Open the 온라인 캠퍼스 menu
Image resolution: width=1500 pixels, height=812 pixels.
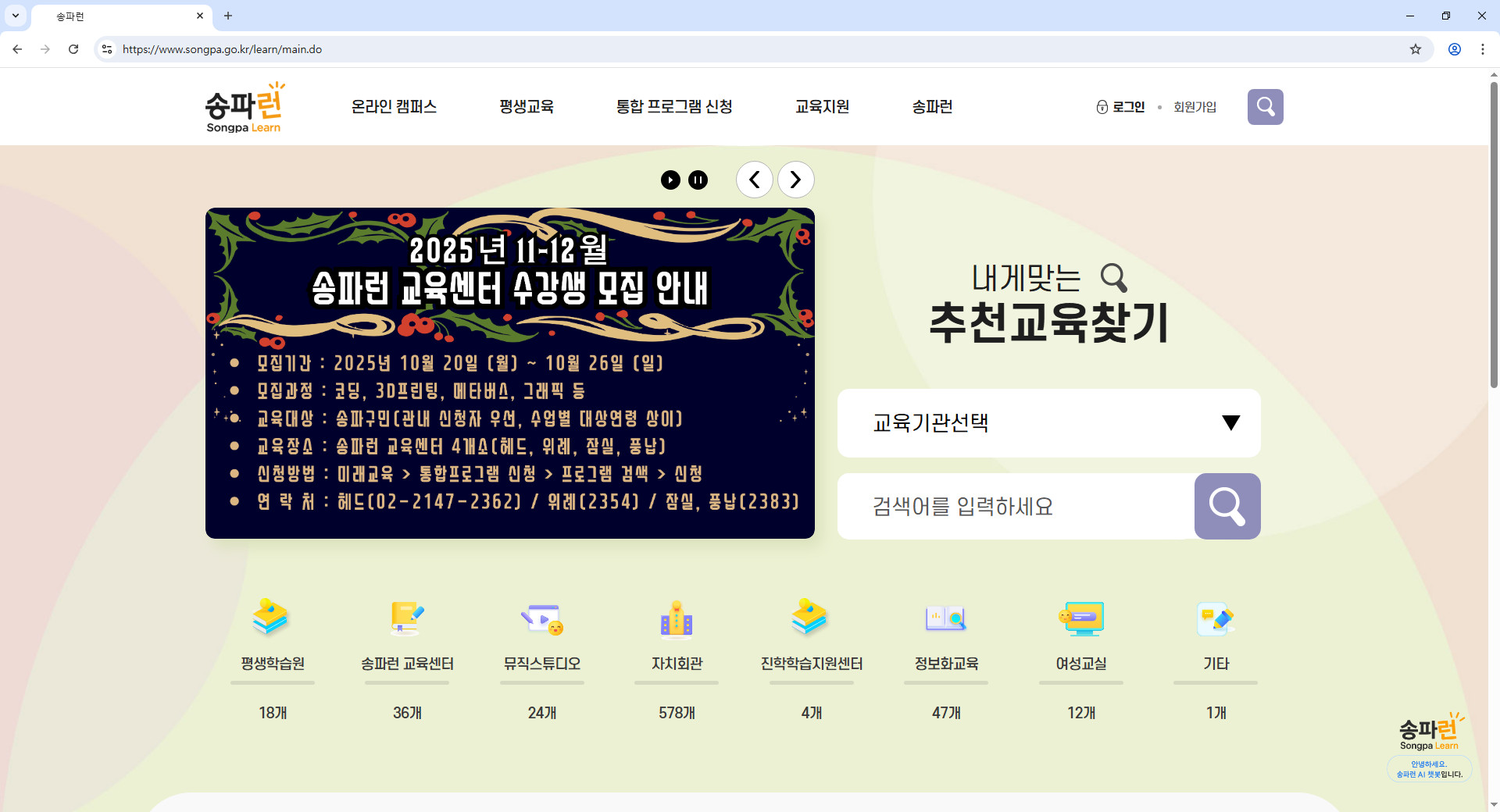pyautogui.click(x=394, y=106)
